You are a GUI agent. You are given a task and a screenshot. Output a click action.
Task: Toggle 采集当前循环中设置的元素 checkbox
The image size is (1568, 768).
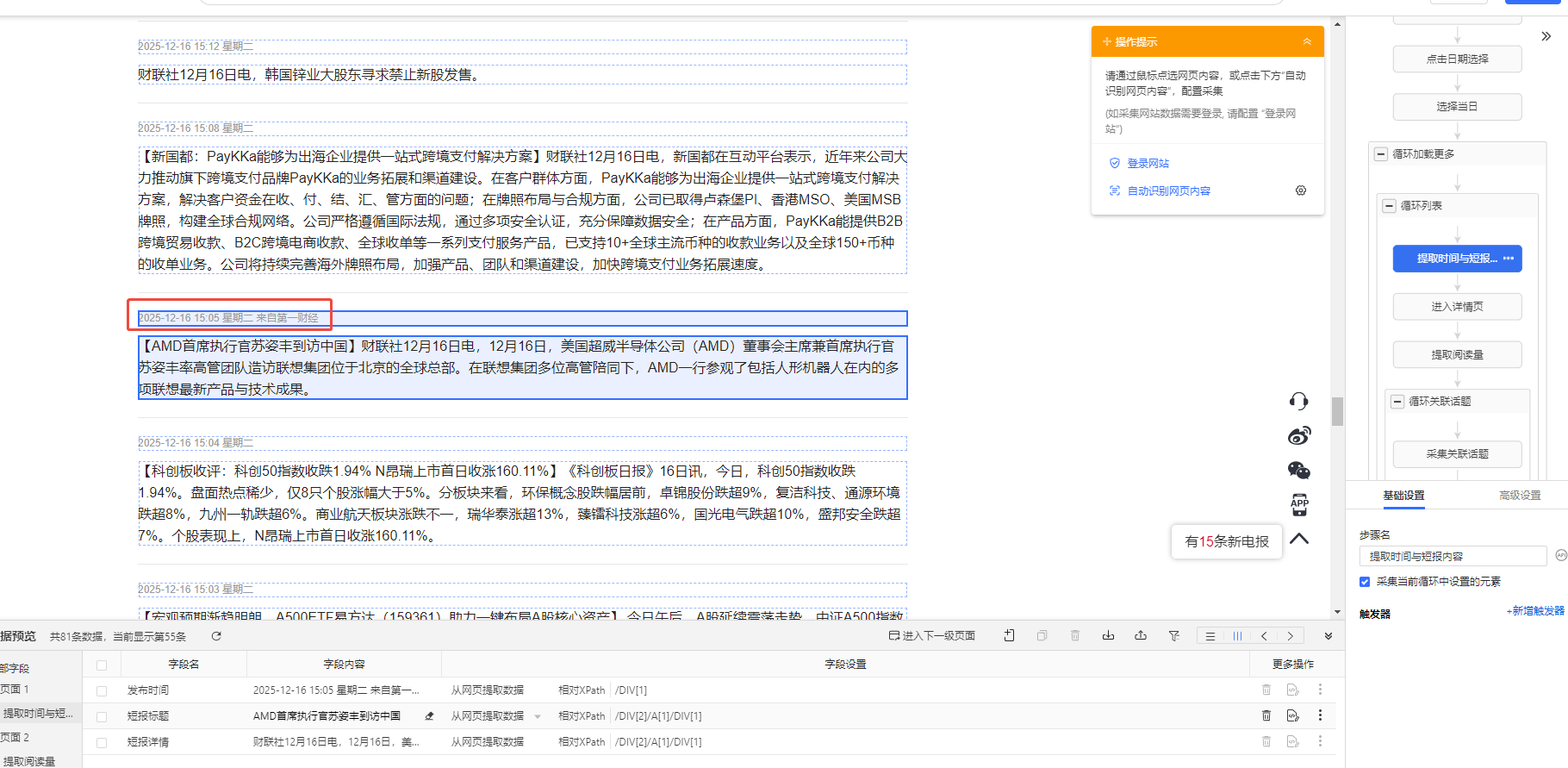1365,582
